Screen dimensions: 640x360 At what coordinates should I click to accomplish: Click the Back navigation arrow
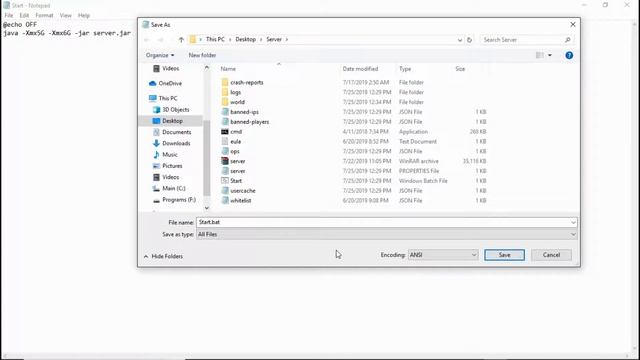[147, 40]
